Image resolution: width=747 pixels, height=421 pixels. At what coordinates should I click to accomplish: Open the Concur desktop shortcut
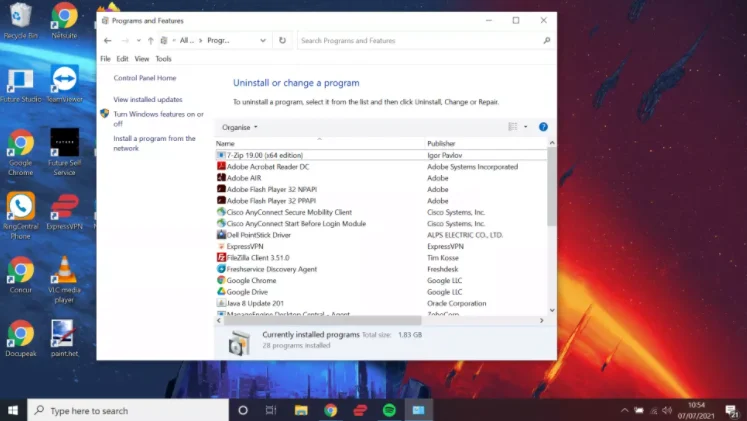tap(20, 274)
